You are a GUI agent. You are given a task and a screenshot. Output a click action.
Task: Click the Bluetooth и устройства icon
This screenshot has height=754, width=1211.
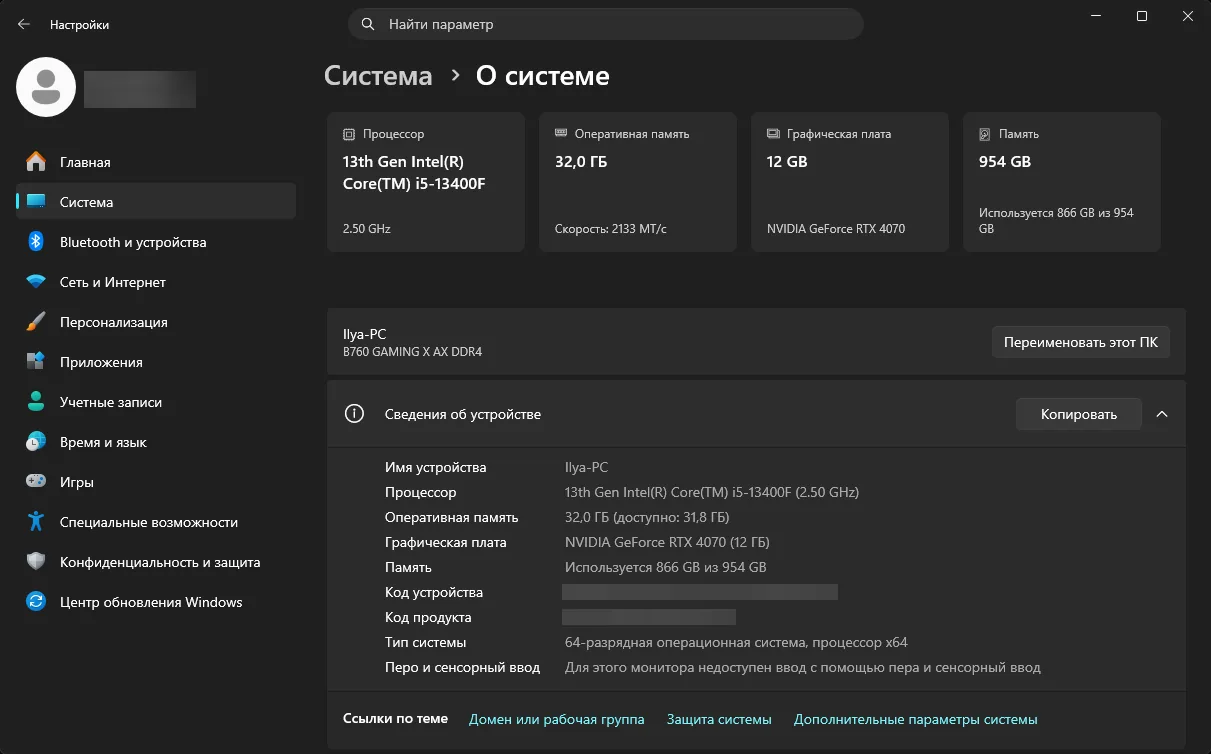[x=36, y=242]
